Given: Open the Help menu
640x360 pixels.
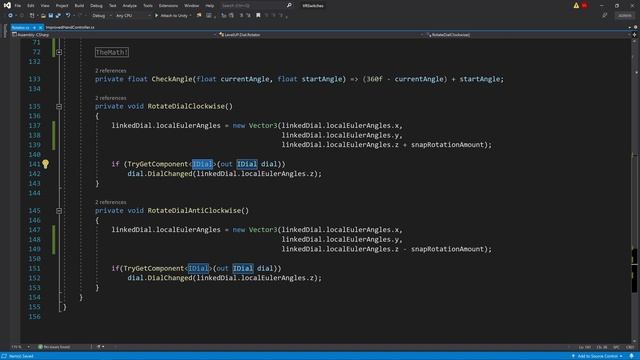Looking at the screenshot, I should 210,6.
